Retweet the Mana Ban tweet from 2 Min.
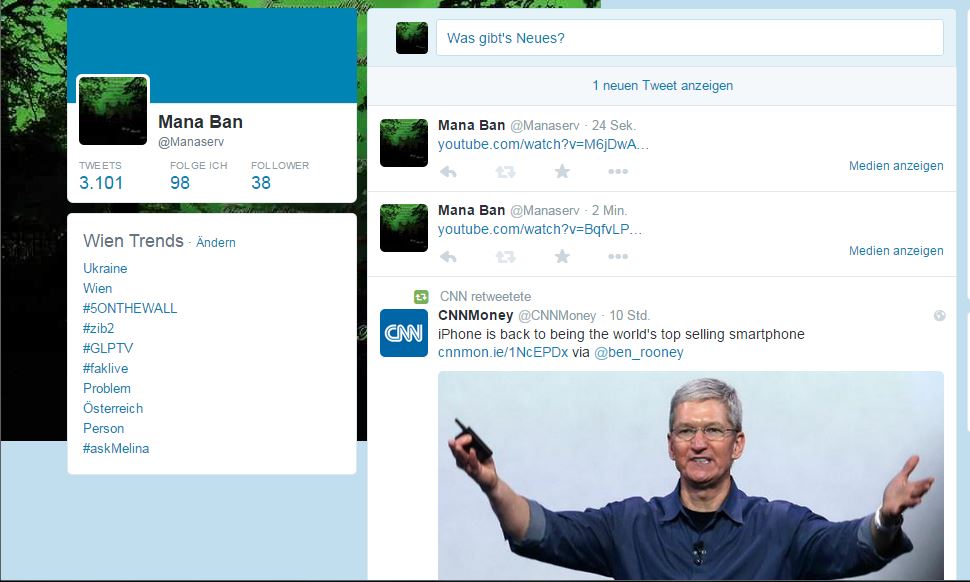Viewport: 970px width, 582px height. 505,257
